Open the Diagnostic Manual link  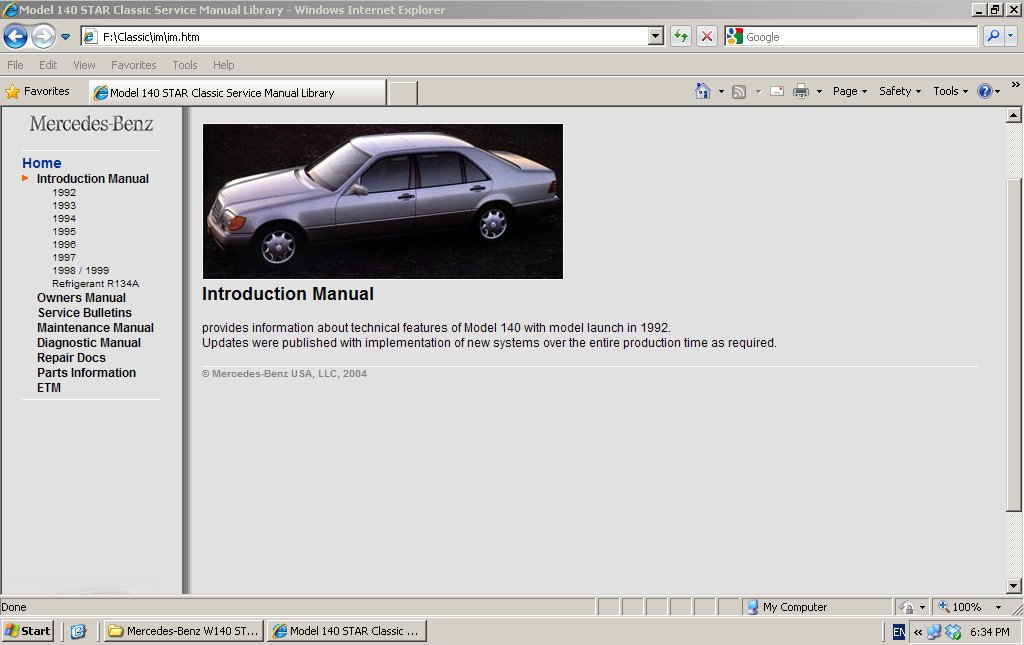[x=88, y=343]
